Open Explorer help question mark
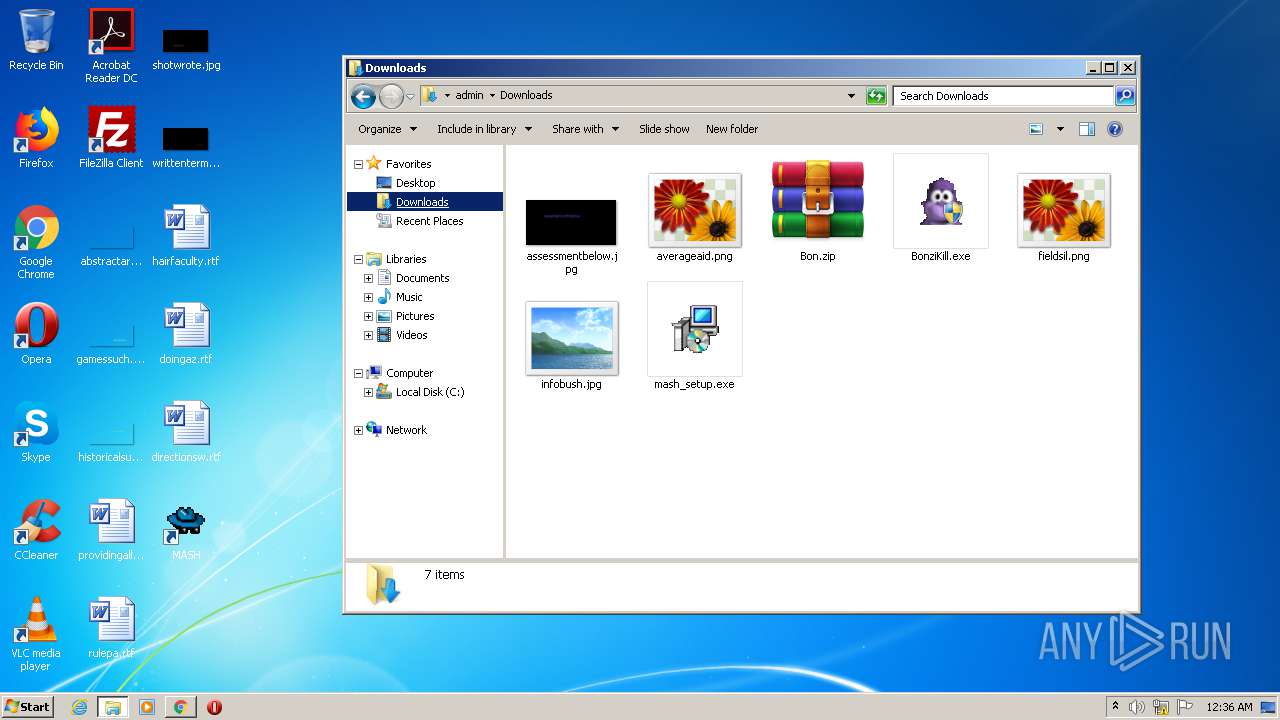The width and height of the screenshot is (1280, 720). [1115, 129]
